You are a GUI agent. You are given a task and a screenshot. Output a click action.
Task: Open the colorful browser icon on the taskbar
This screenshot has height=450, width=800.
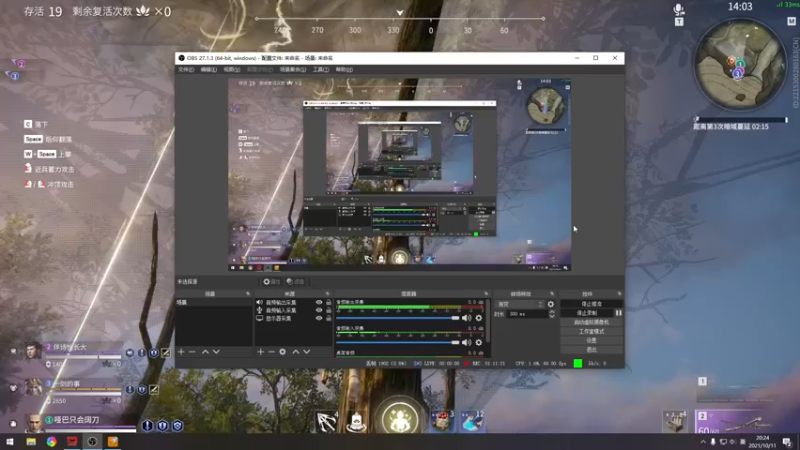point(52,442)
